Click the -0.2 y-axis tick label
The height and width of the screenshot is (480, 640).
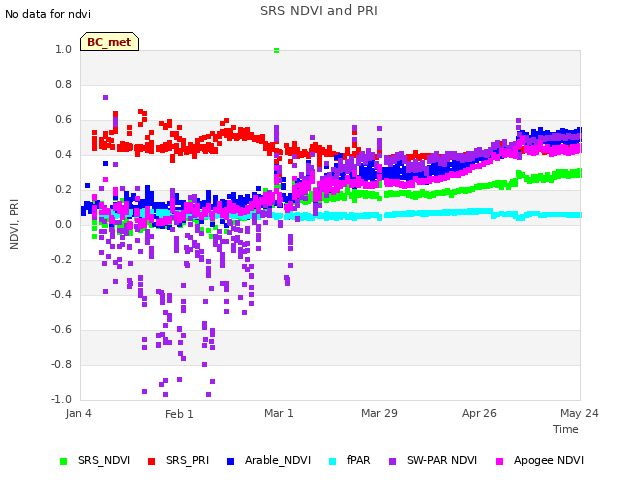(x=61, y=259)
